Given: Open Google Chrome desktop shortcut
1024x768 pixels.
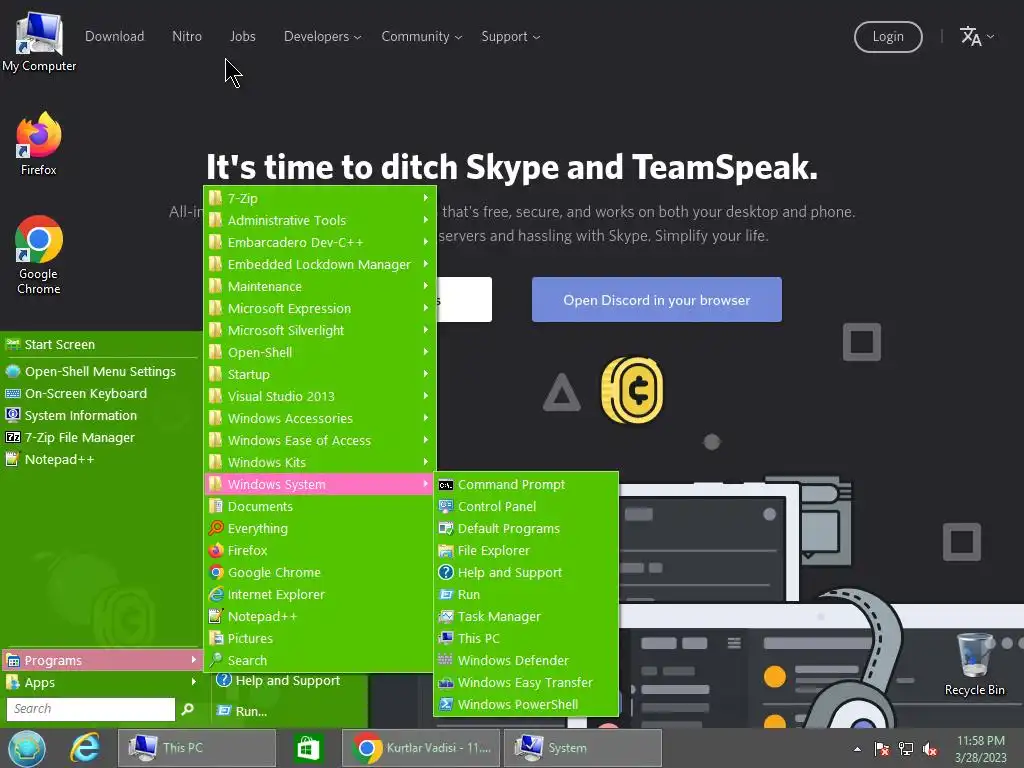Looking at the screenshot, I should coord(39,255).
